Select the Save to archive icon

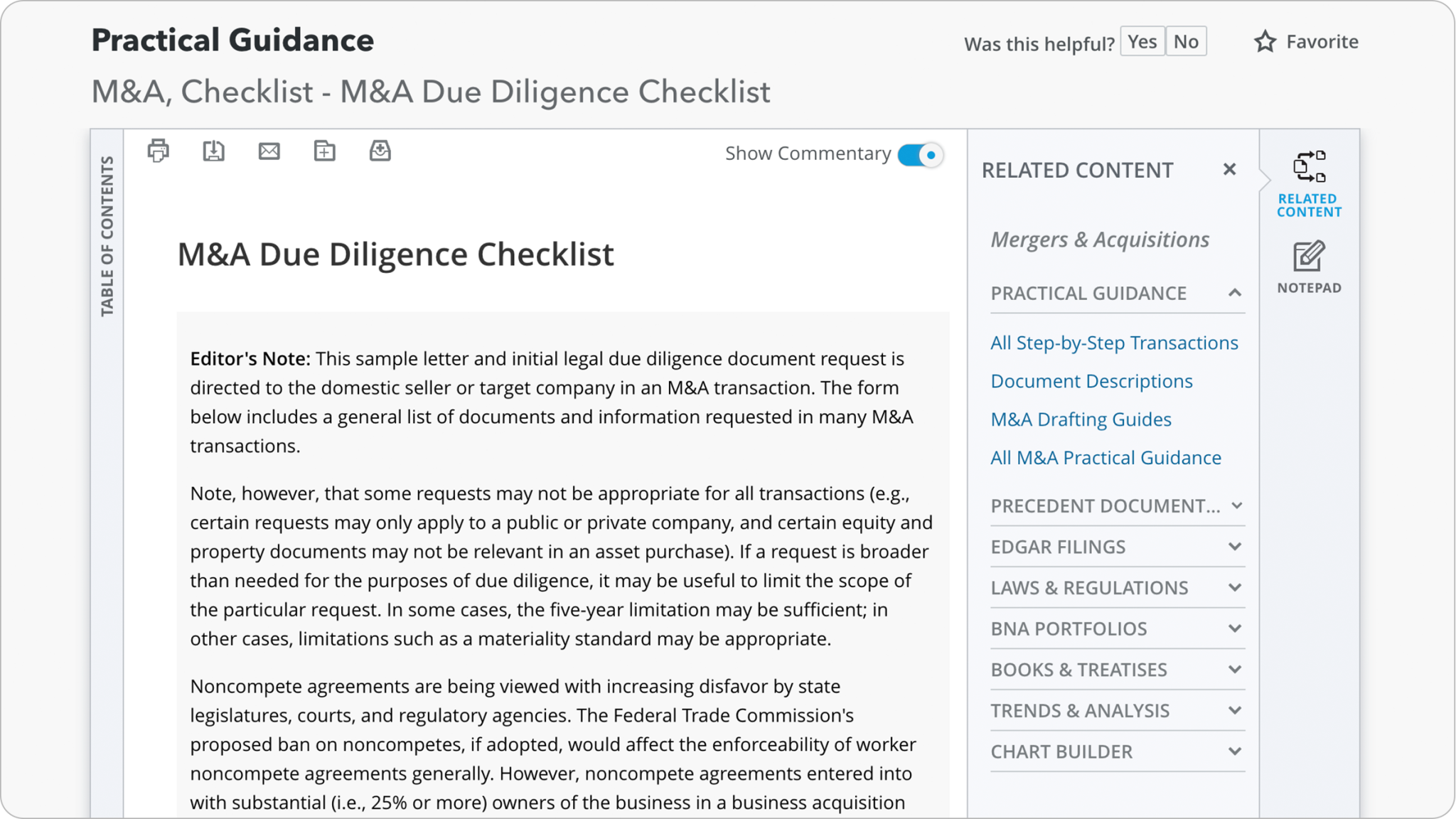point(380,151)
